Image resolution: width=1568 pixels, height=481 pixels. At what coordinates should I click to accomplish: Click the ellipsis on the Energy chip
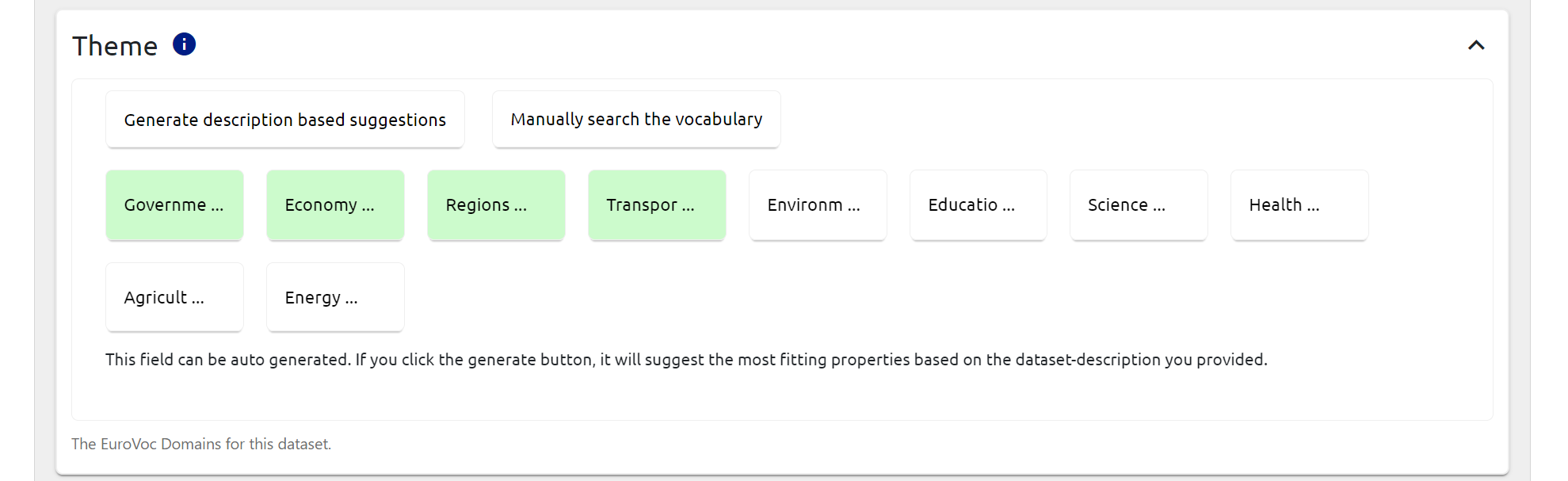point(351,299)
